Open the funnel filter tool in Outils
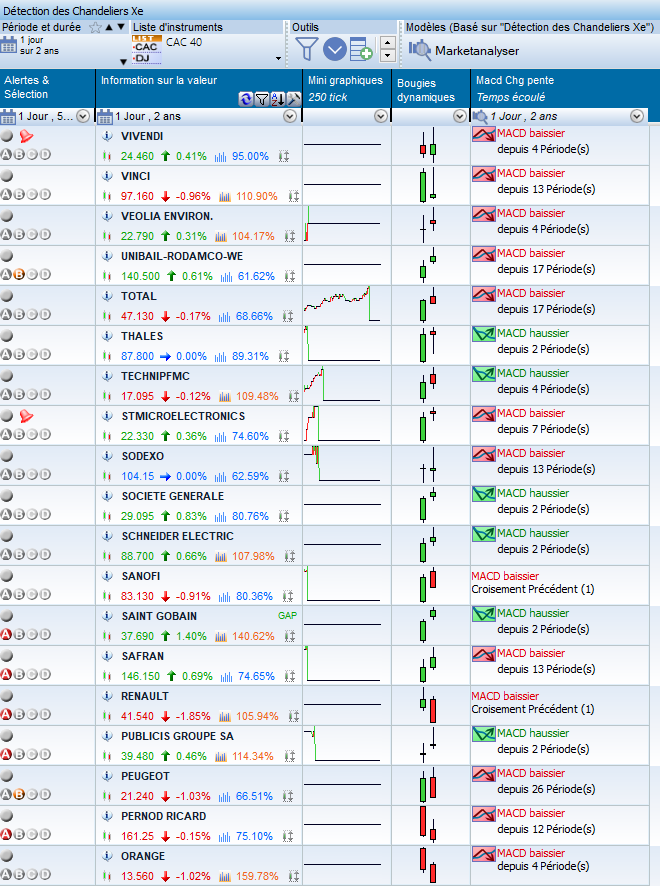Viewport: 660px width, 891px height. click(x=306, y=49)
